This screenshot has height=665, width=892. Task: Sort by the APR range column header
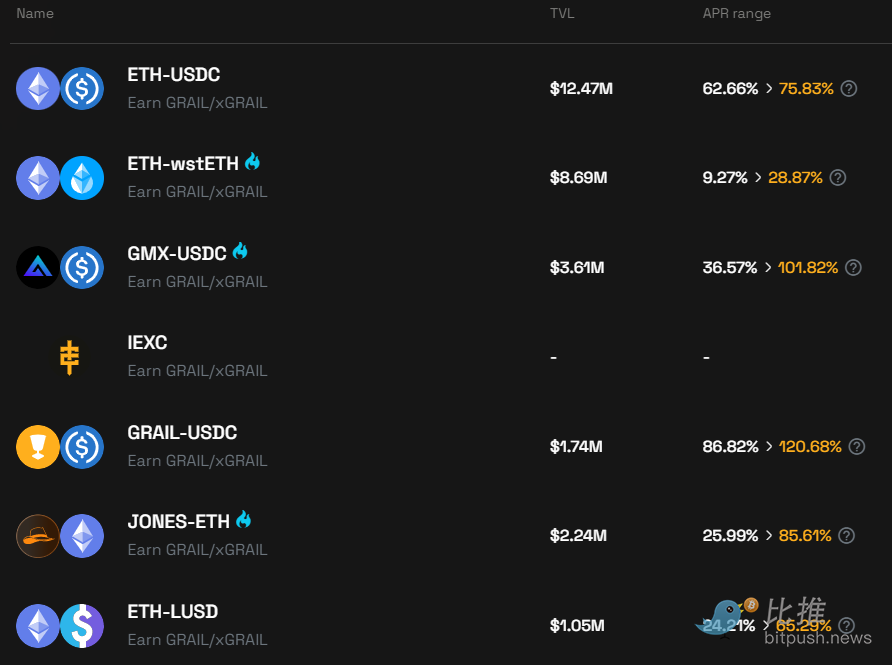pos(737,13)
